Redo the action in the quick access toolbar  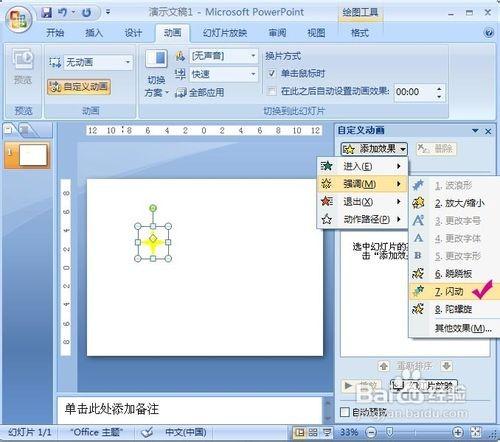pyautogui.click(x=86, y=13)
